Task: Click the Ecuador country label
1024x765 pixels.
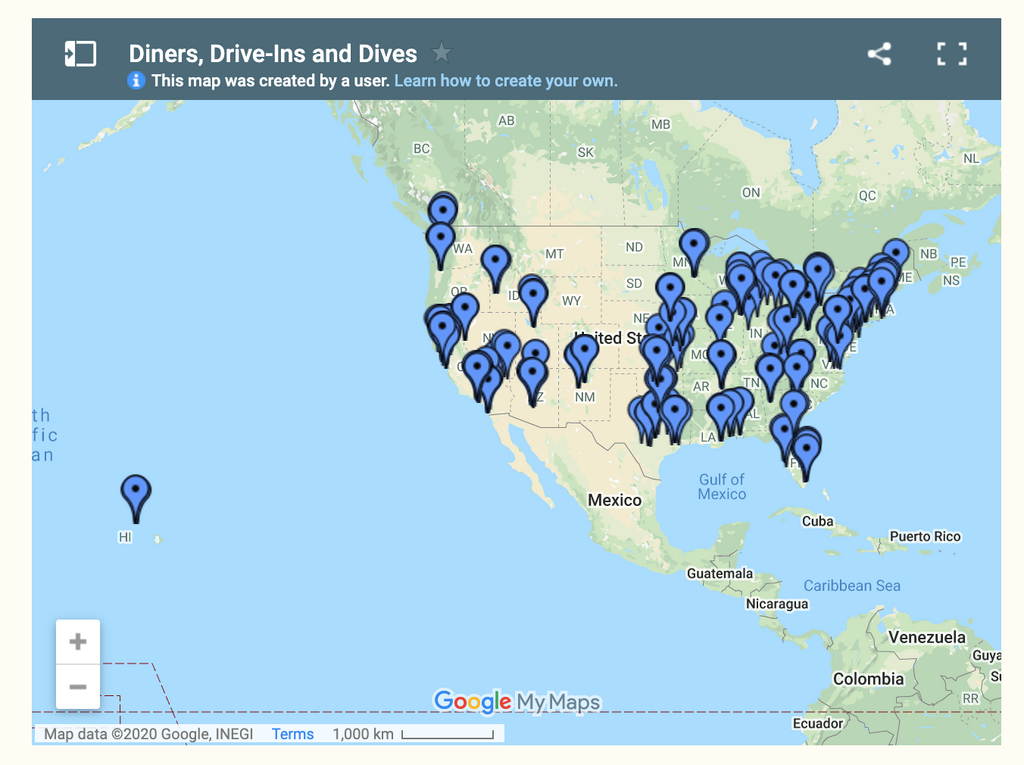Action: coord(818,723)
